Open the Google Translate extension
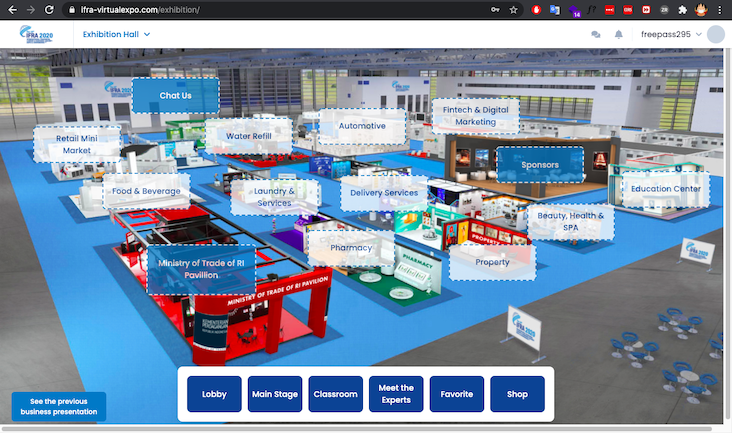The width and height of the screenshot is (732, 433). pos(555,9)
